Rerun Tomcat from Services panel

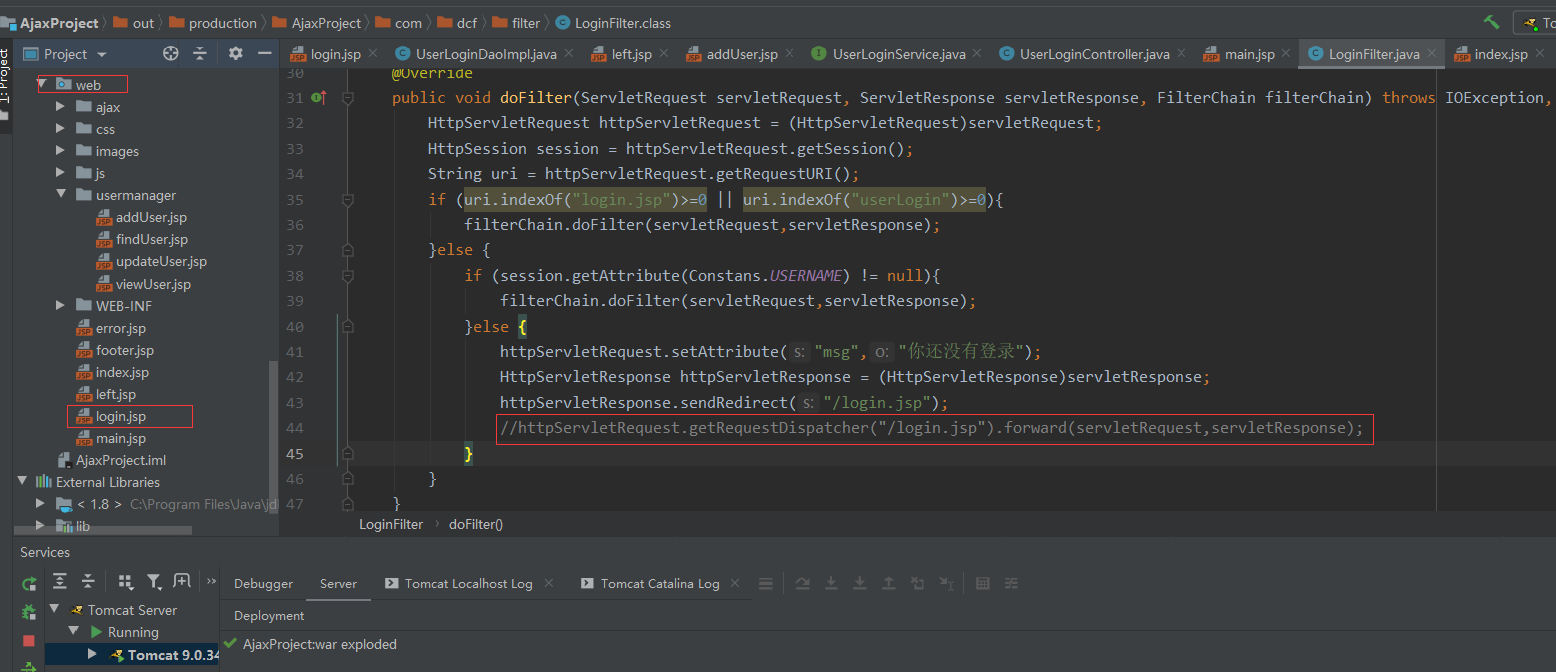click(29, 583)
